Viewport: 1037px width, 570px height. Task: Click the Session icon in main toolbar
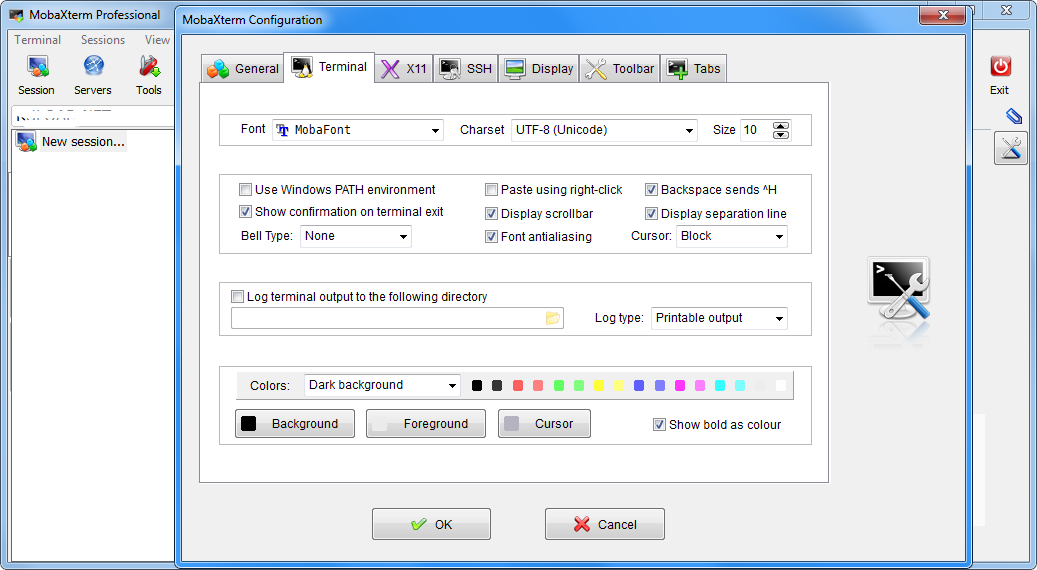click(x=37, y=67)
